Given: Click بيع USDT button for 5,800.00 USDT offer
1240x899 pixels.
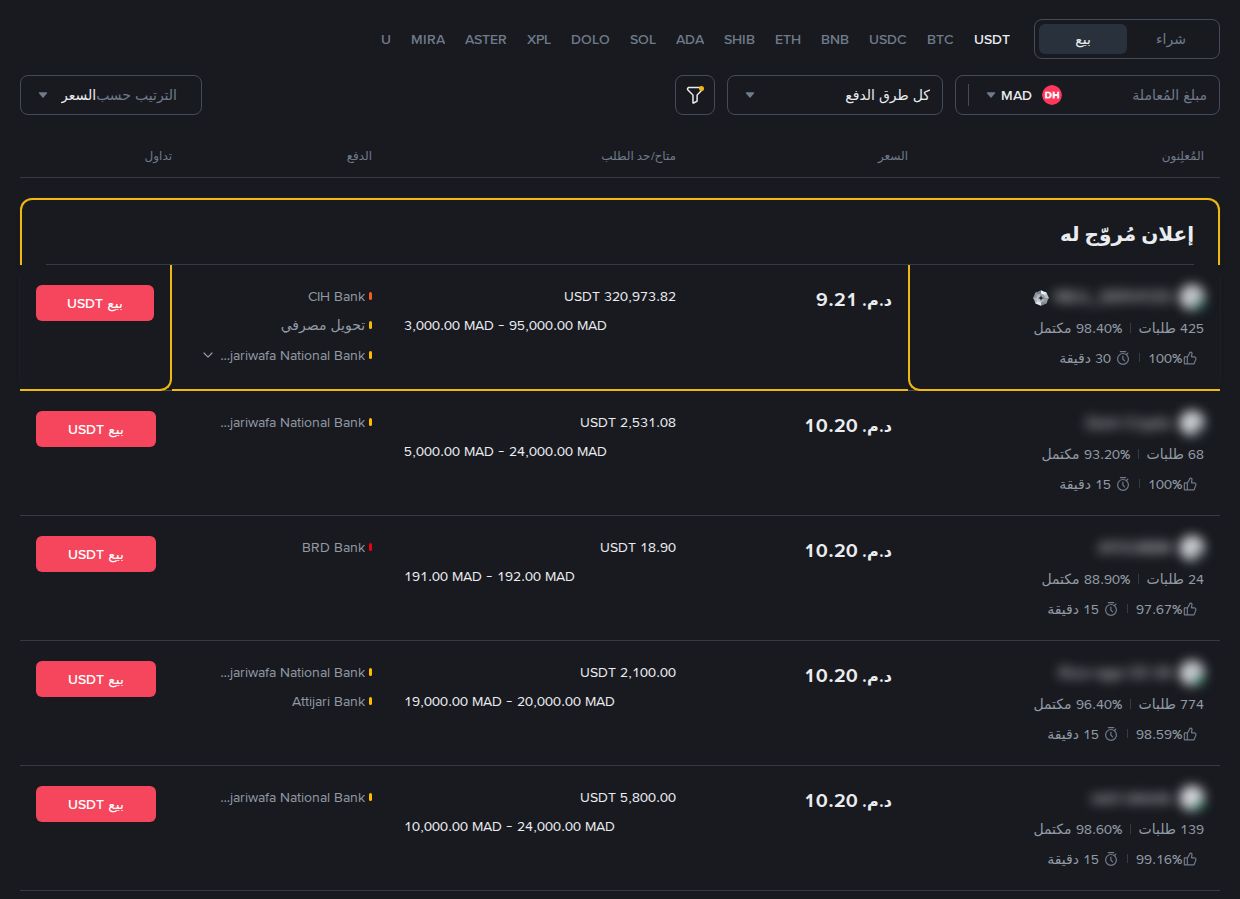Looking at the screenshot, I should [x=96, y=804].
